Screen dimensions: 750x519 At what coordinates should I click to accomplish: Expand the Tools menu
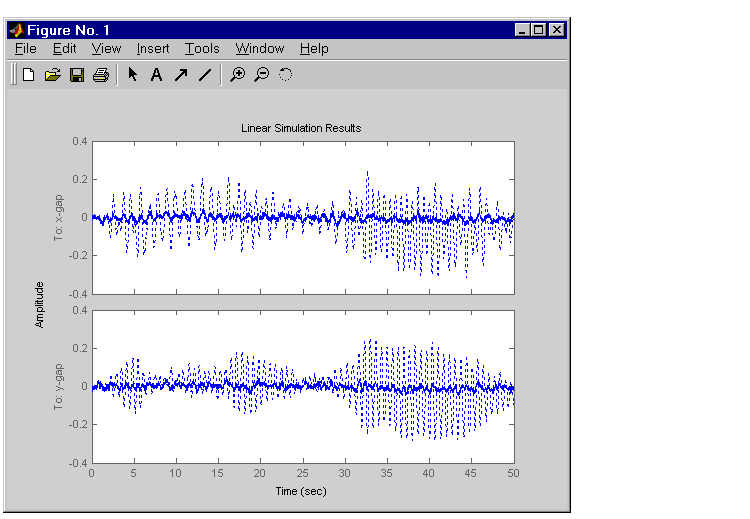pyautogui.click(x=202, y=48)
